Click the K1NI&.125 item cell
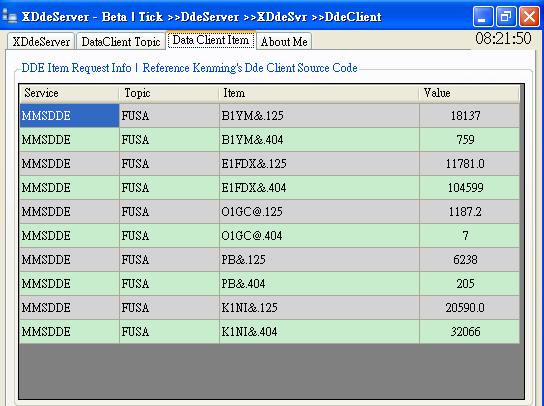Image resolution: width=544 pixels, height=406 pixels. (x=319, y=307)
